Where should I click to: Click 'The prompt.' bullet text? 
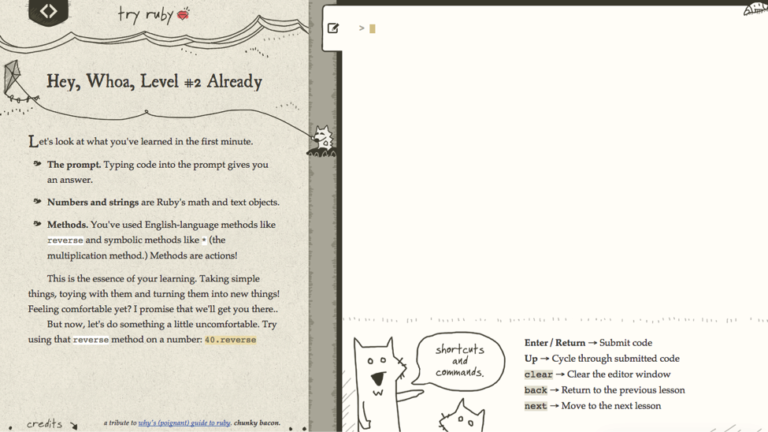click(x=74, y=165)
